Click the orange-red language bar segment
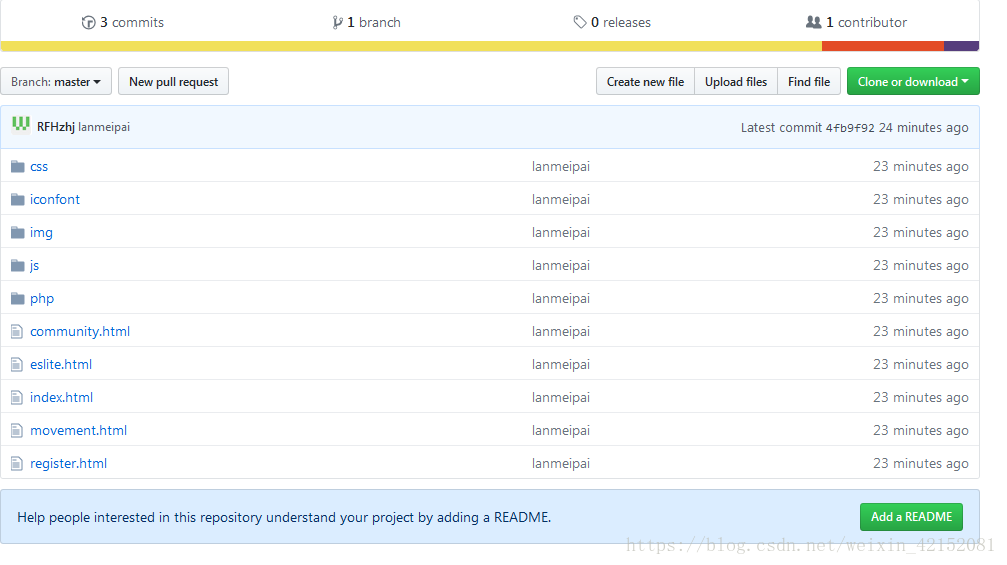The height and width of the screenshot is (565, 1007). tap(883, 46)
